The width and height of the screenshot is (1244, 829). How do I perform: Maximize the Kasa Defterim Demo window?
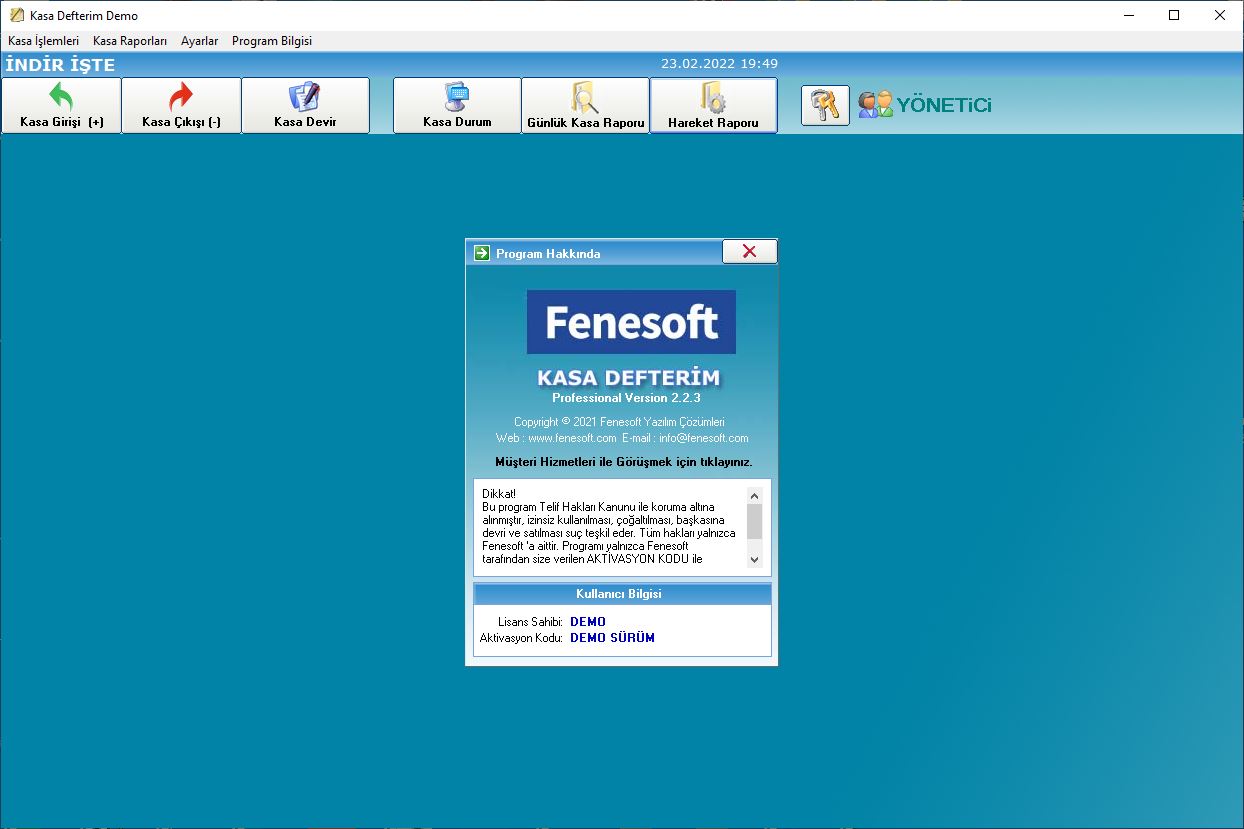[1174, 15]
